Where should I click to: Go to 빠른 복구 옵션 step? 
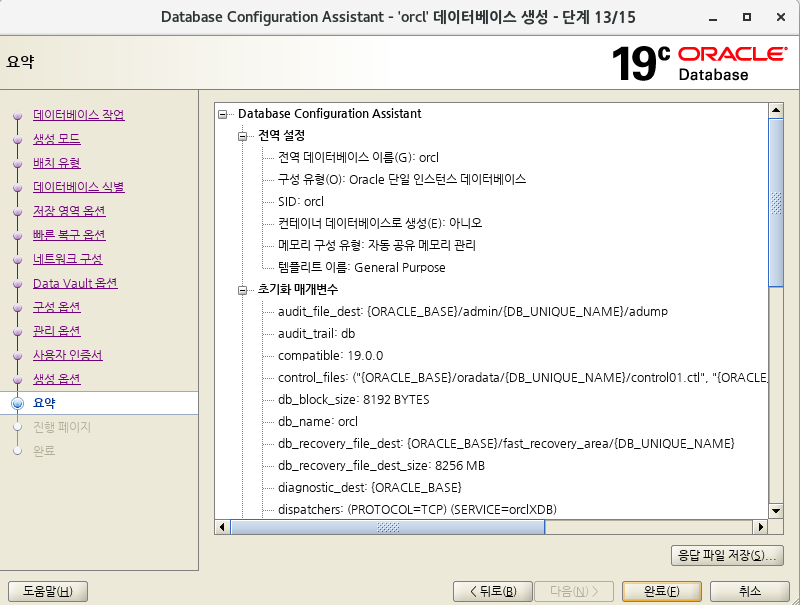69,235
